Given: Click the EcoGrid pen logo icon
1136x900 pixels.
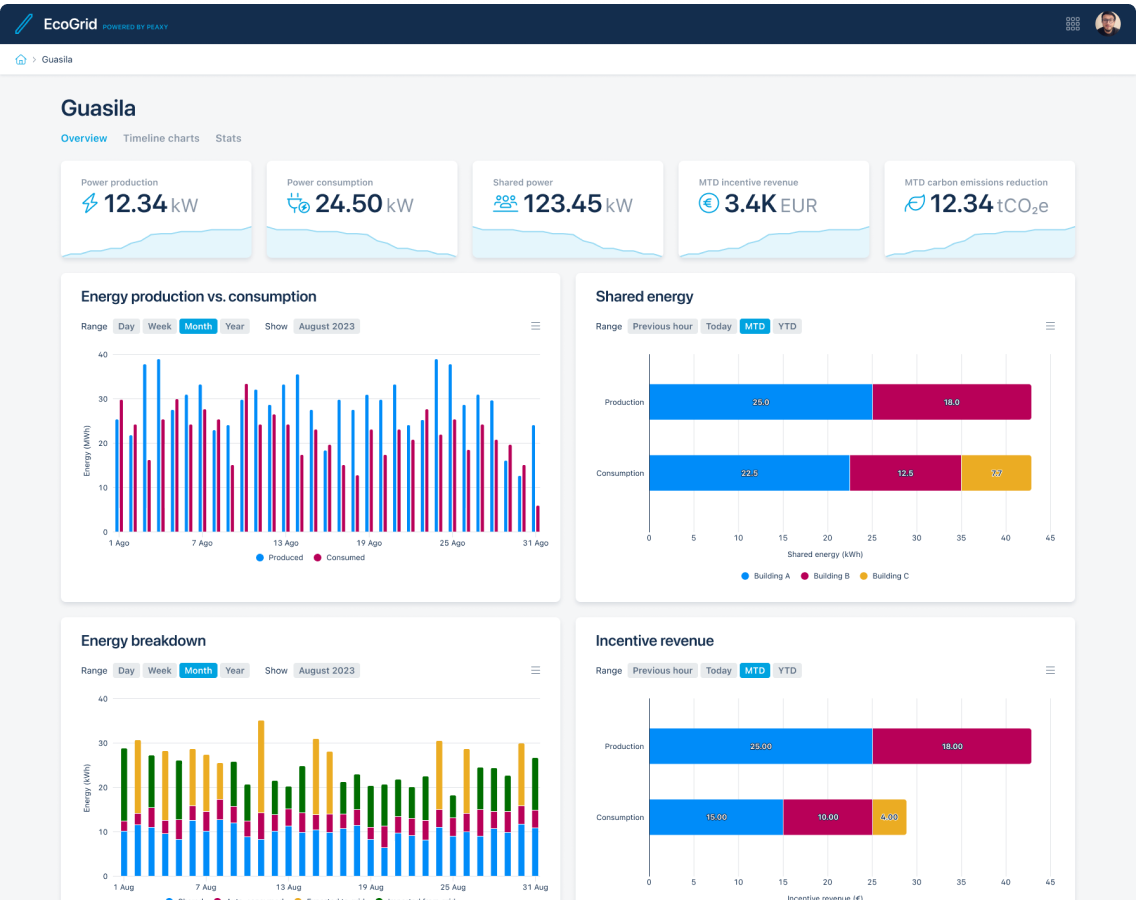Looking at the screenshot, I should click(x=24, y=24).
